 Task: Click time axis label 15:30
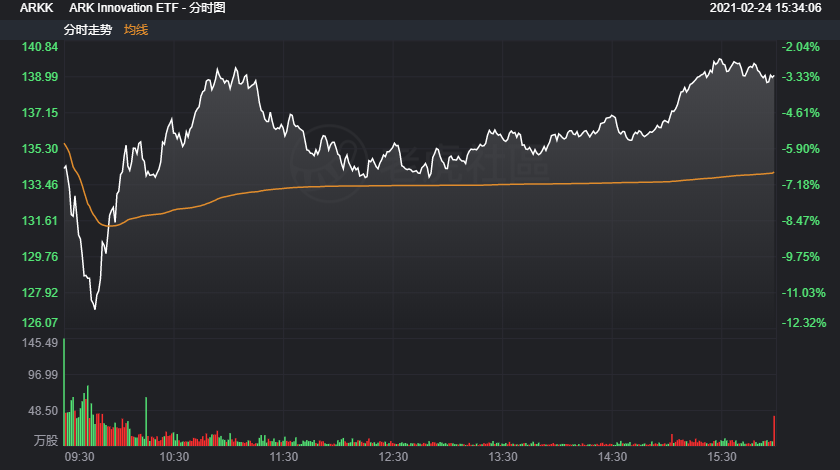[722, 457]
